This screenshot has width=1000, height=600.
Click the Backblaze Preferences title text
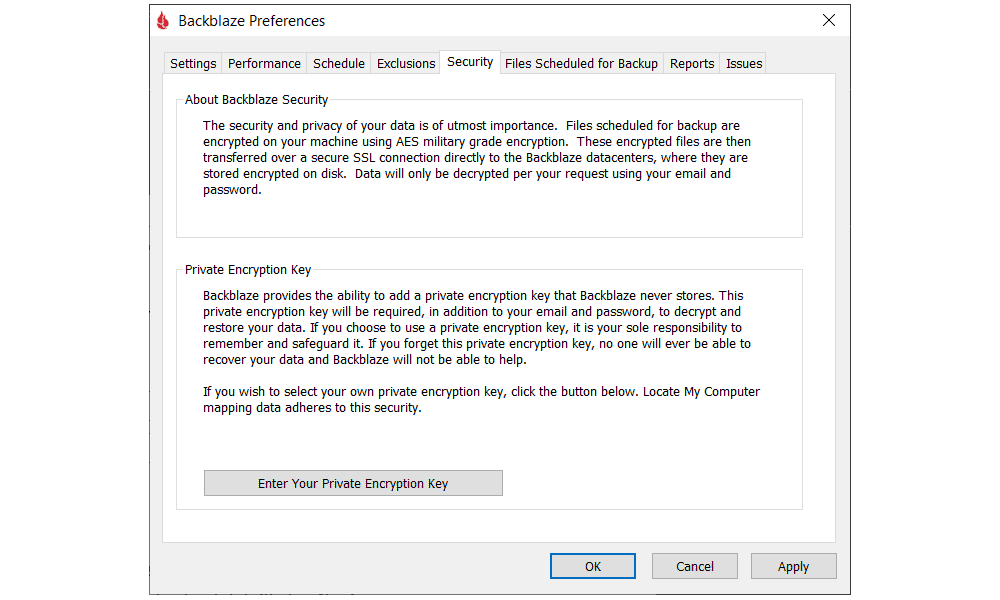(251, 21)
